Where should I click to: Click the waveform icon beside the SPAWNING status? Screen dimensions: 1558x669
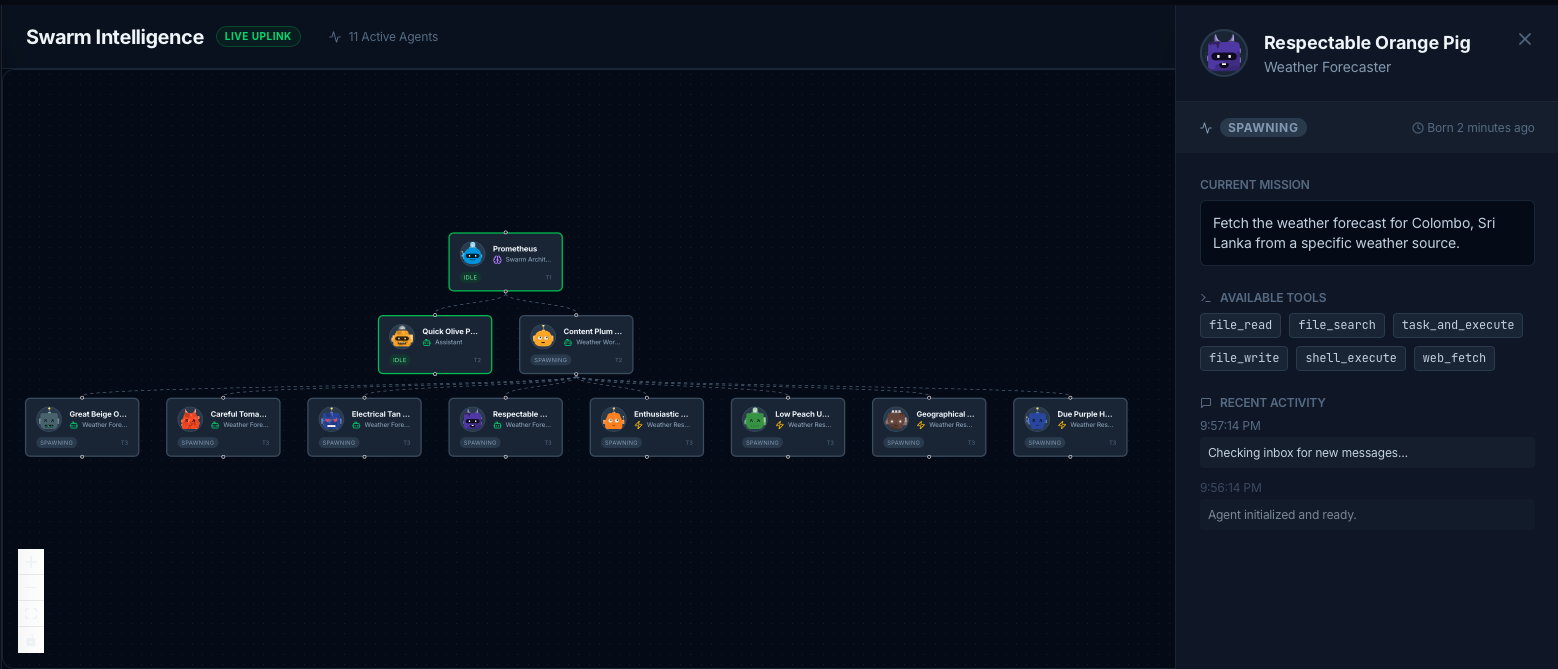pos(1206,127)
